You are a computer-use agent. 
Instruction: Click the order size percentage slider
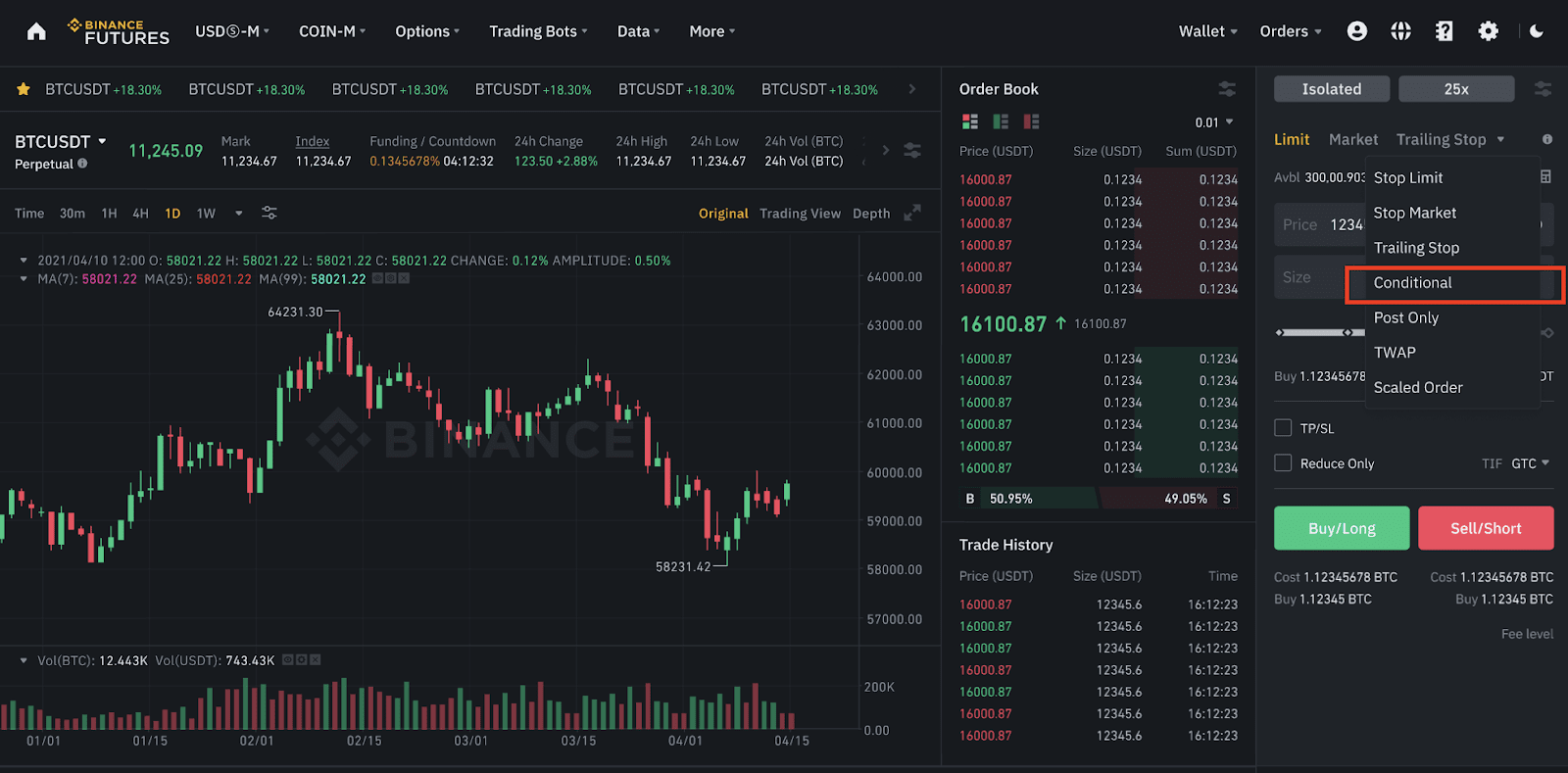pyautogui.click(x=1413, y=333)
